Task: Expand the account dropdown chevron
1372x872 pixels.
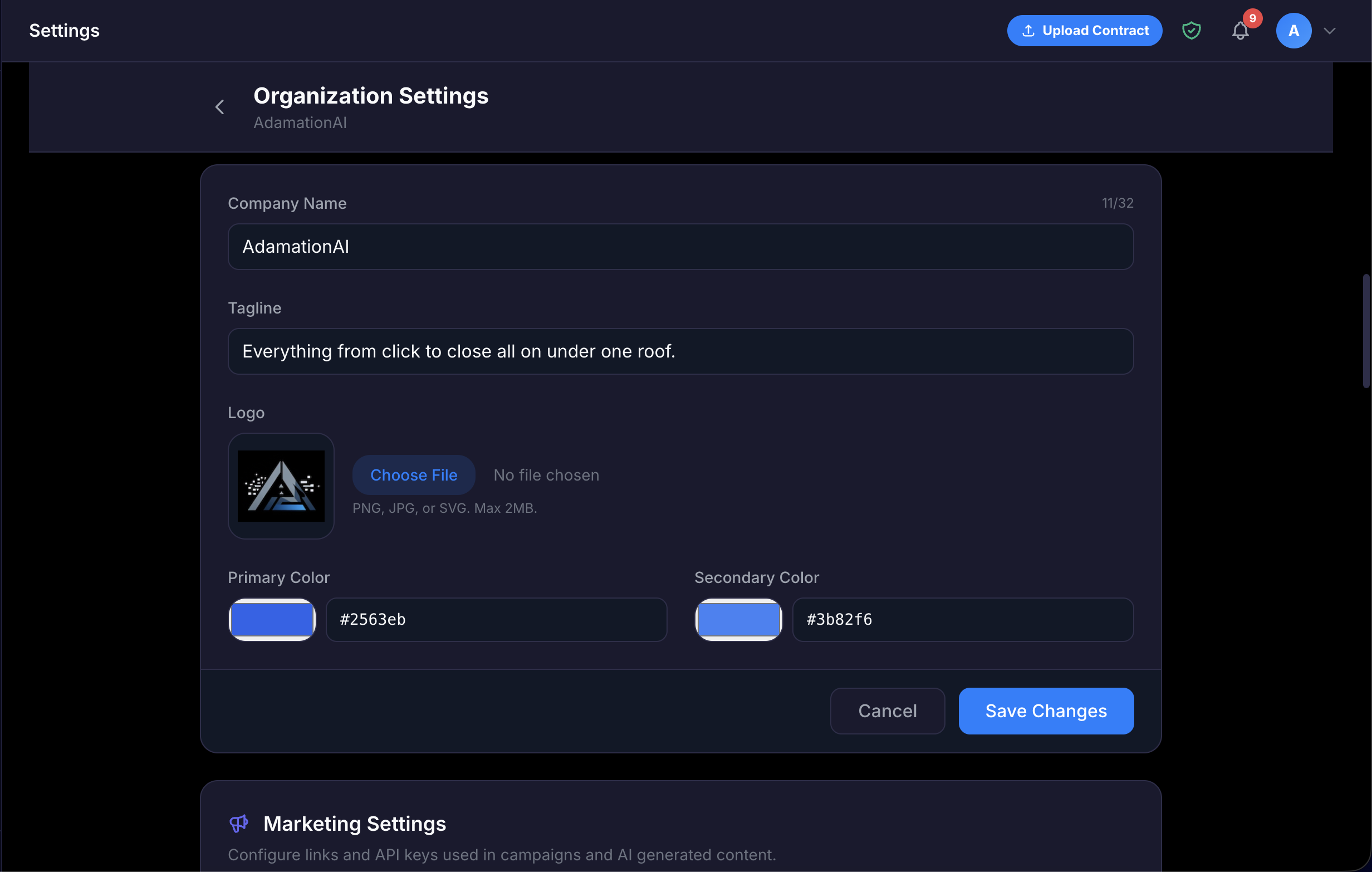Action: coord(1330,30)
